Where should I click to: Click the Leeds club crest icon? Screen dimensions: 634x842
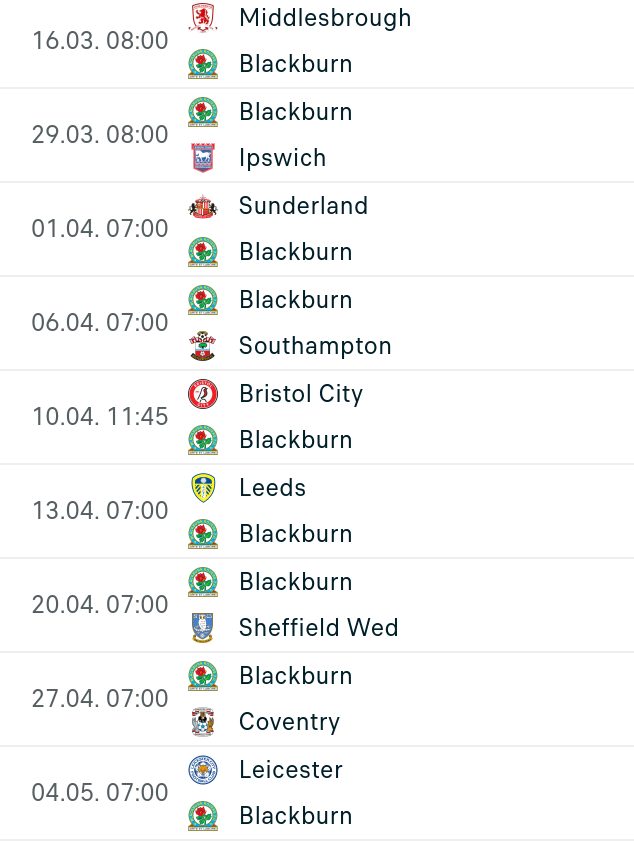[203, 488]
